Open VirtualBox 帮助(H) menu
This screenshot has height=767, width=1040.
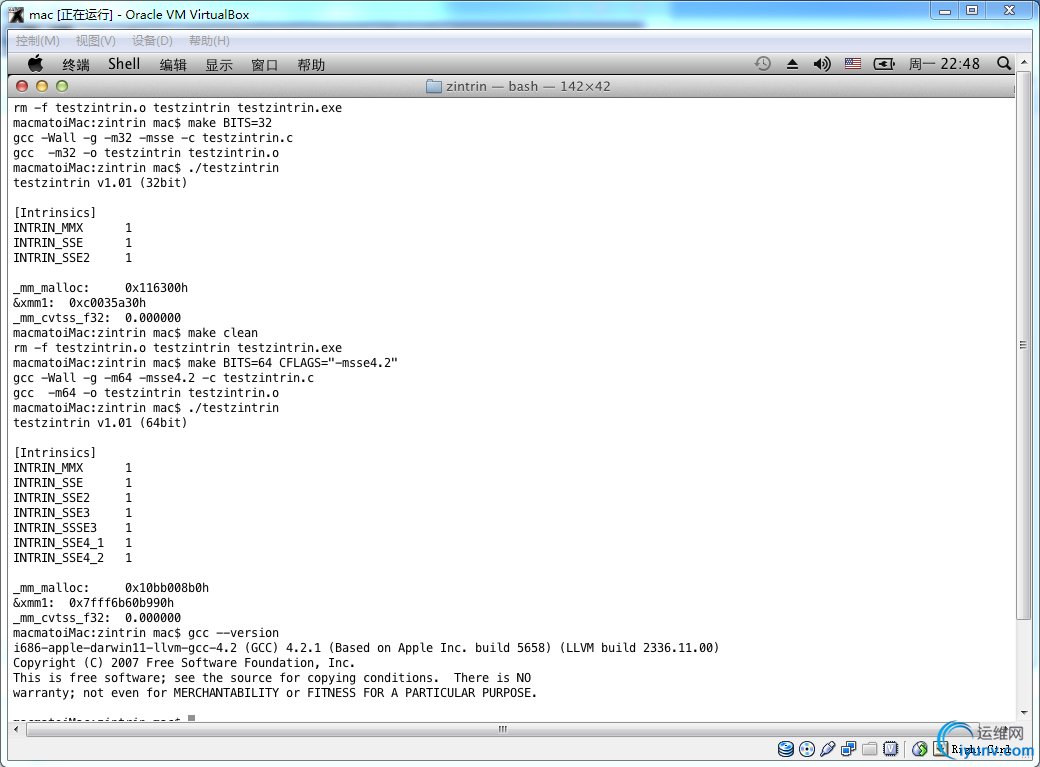[209, 40]
